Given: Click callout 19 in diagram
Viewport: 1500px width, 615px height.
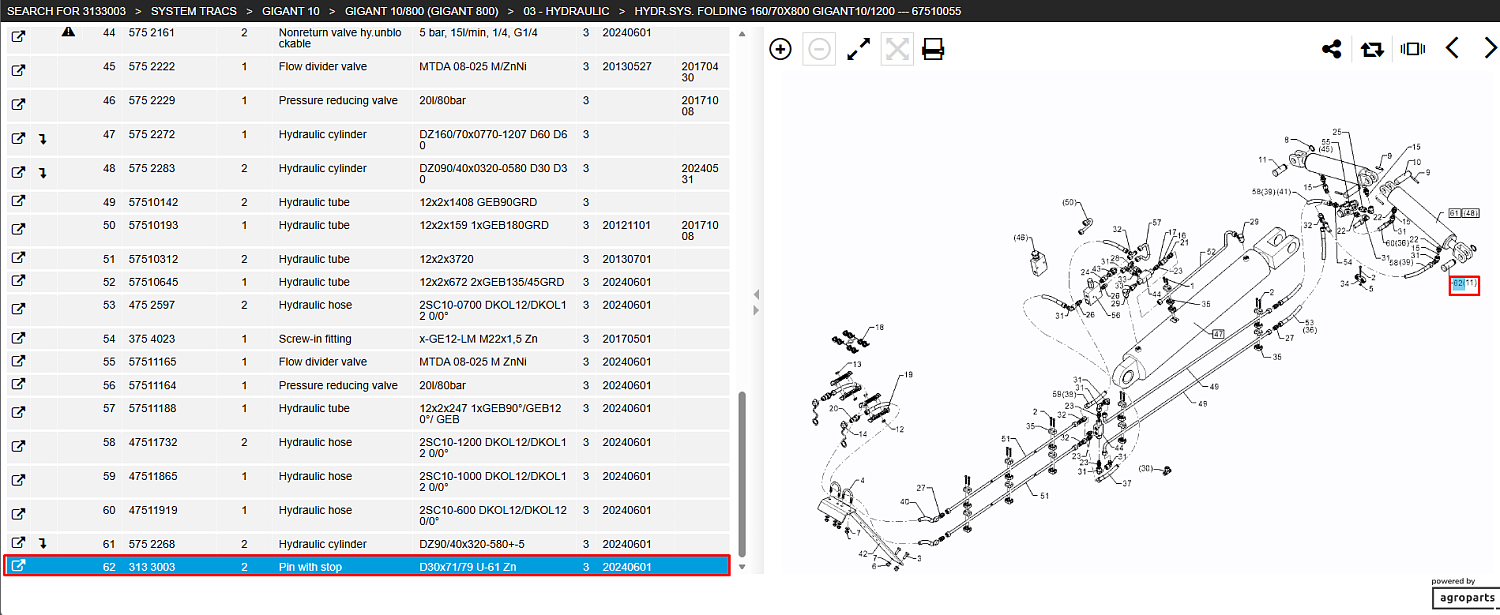Looking at the screenshot, I should click(909, 375).
